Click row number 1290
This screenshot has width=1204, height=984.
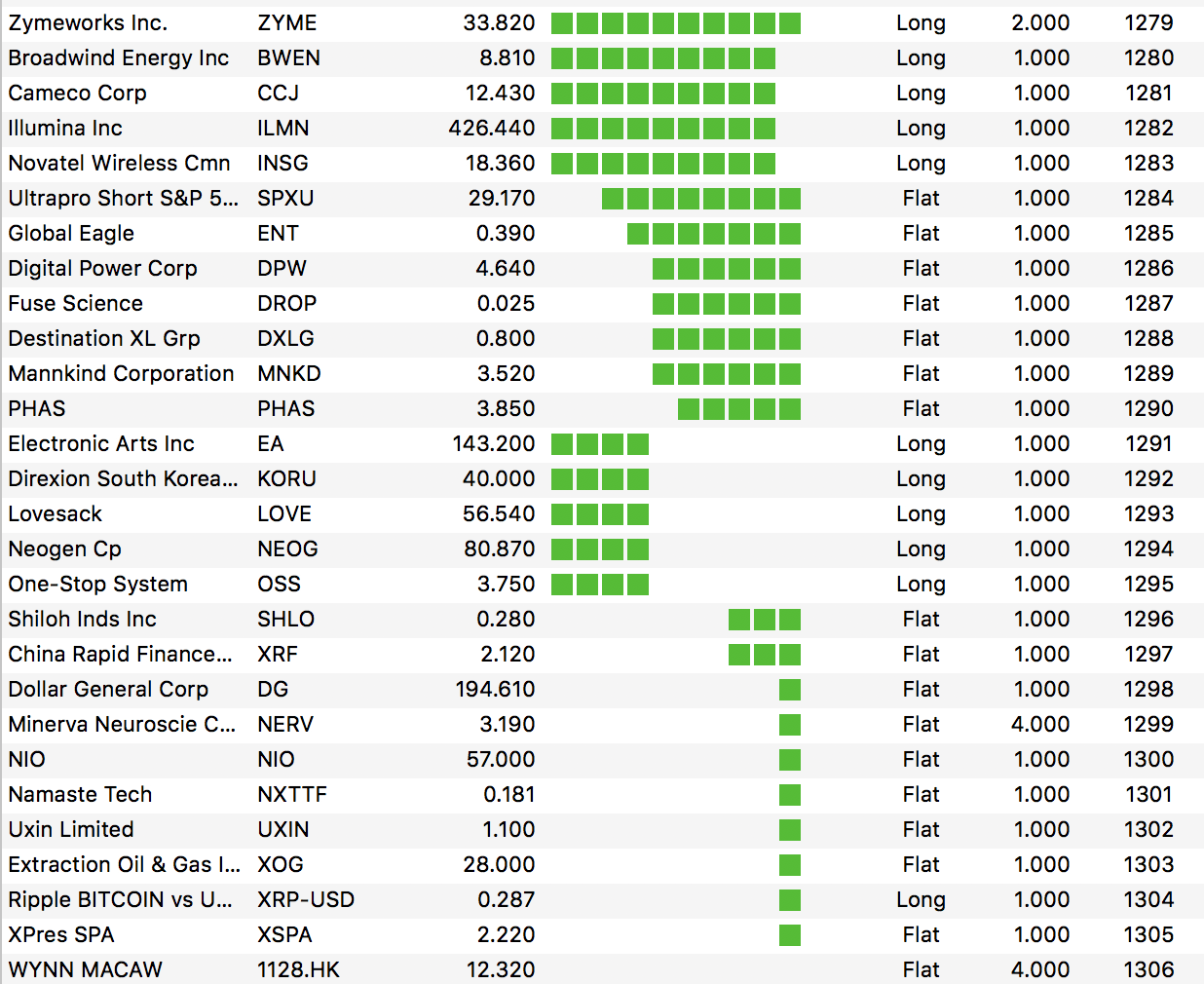click(x=1148, y=408)
